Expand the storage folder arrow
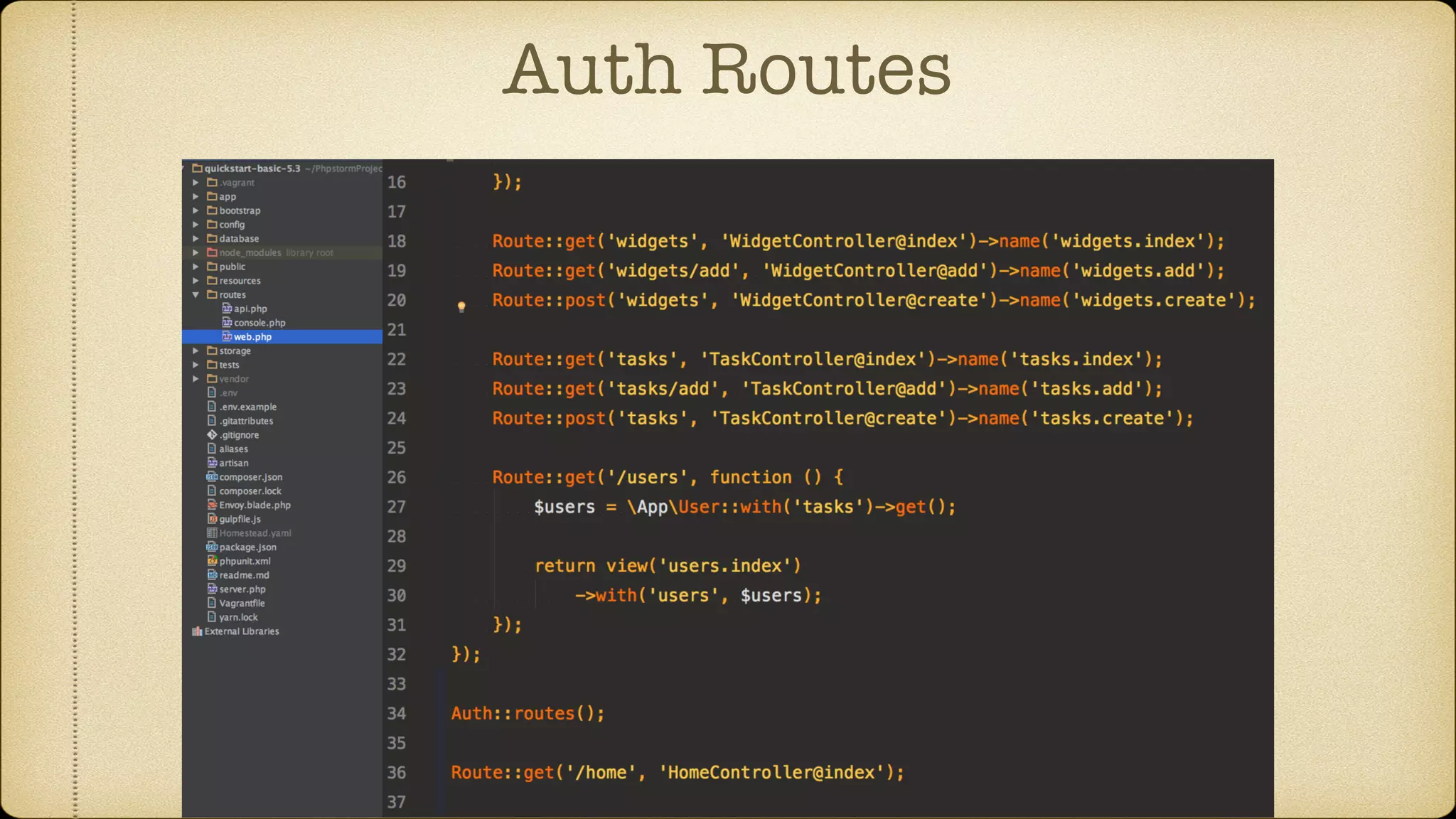Screen dimensions: 1456x819 pyautogui.click(x=196, y=350)
